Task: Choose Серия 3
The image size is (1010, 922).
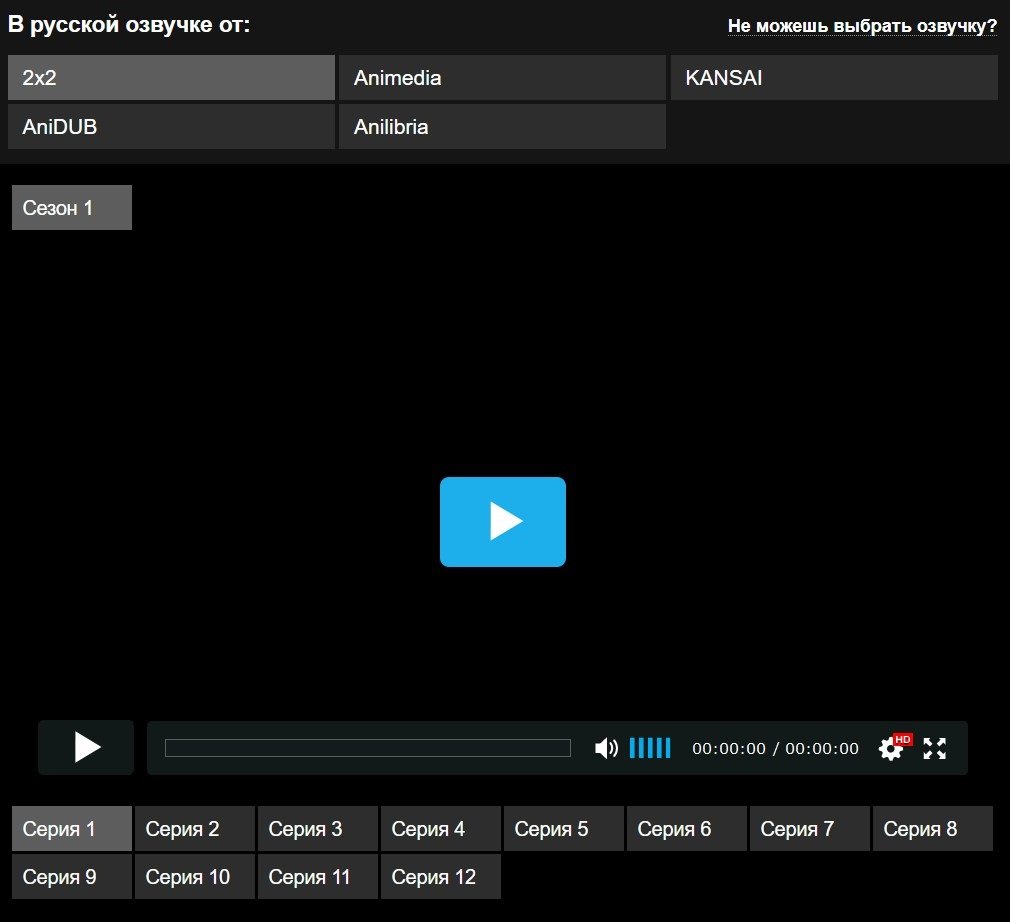Action: tap(318, 829)
